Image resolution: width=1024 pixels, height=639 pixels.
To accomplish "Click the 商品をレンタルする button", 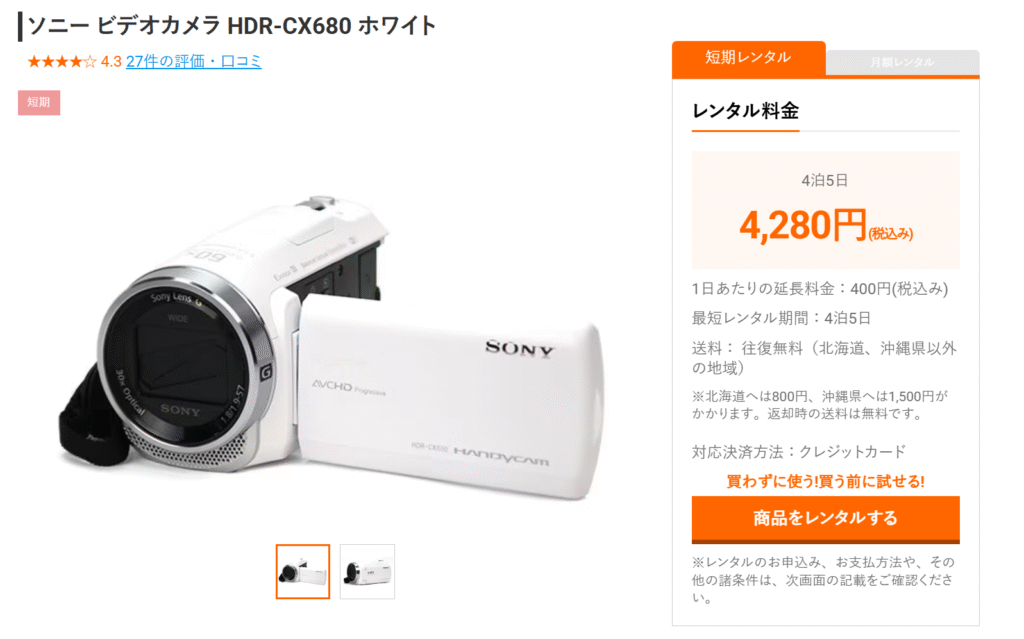I will [825, 519].
